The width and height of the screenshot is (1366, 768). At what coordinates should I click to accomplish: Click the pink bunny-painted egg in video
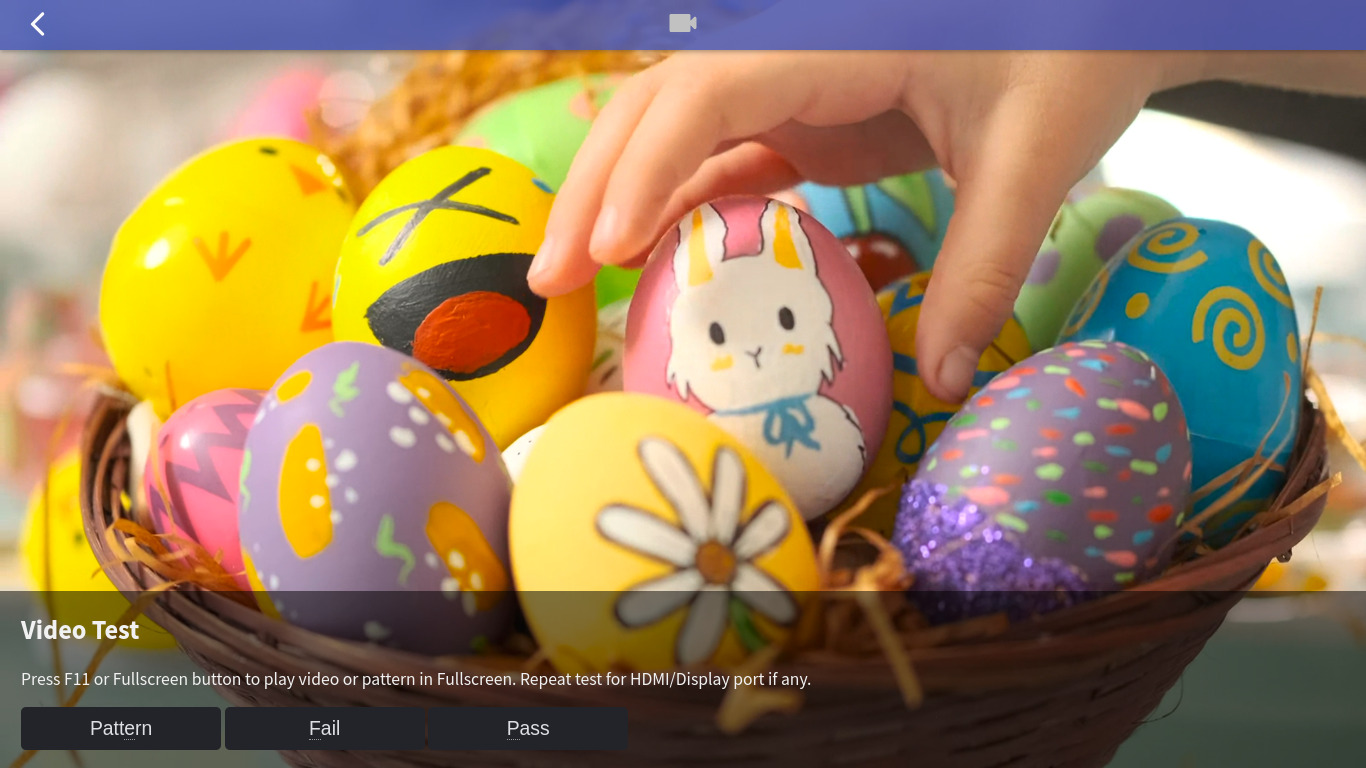click(755, 350)
